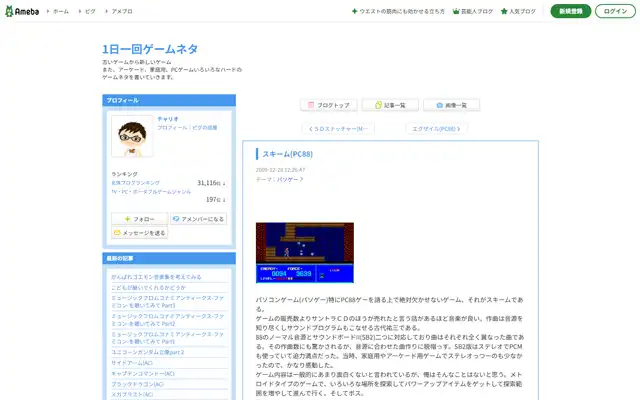Go to ブログトップ

(x=329, y=105)
